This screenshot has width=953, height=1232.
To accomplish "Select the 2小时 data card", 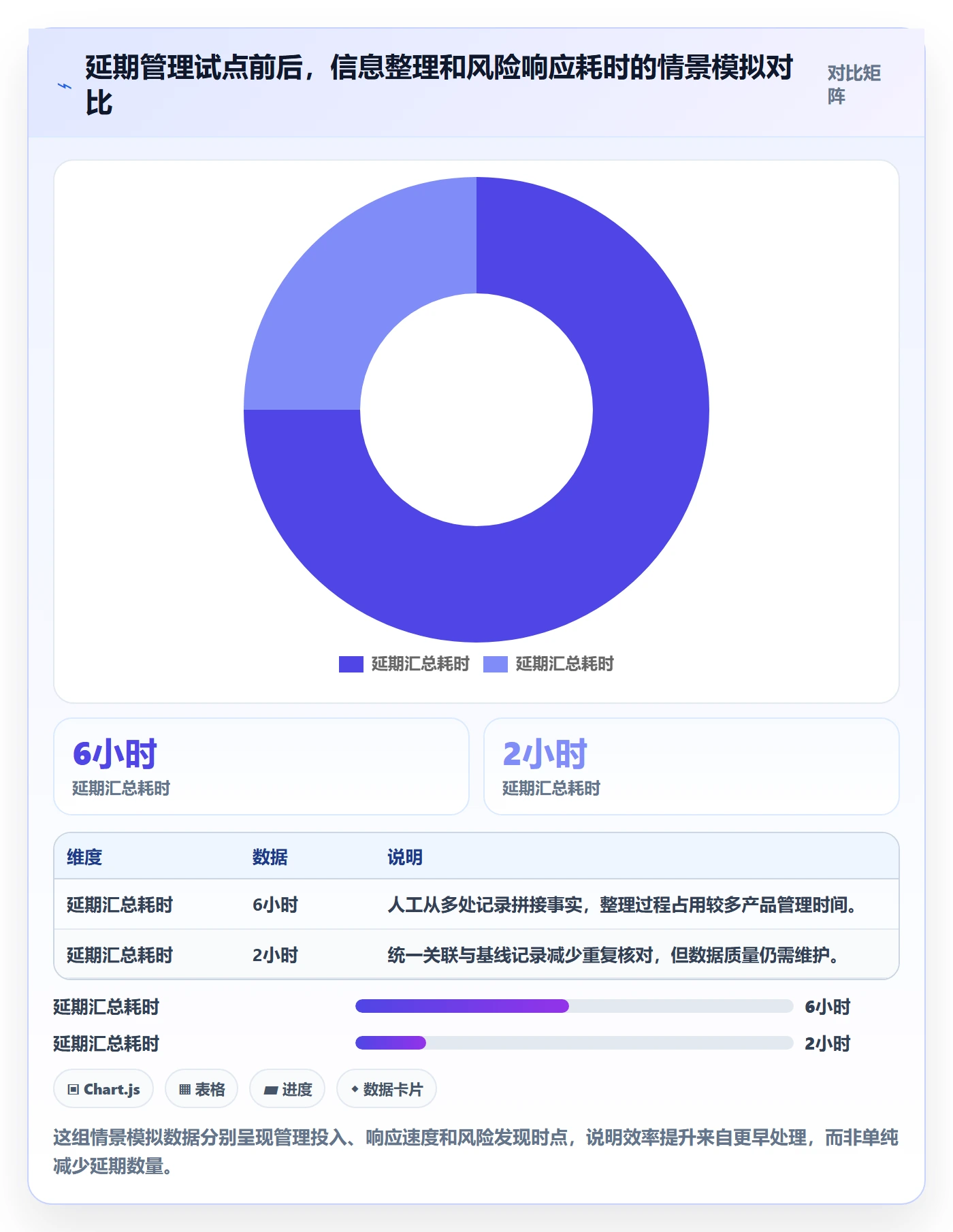I will click(x=692, y=766).
